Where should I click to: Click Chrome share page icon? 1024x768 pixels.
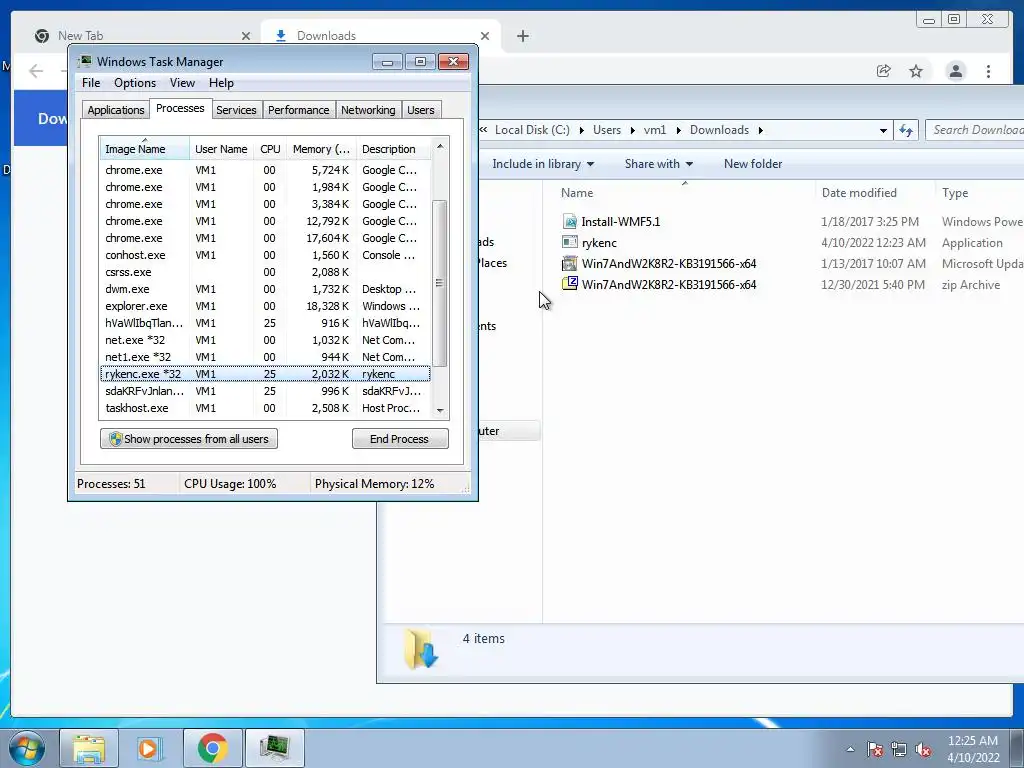(x=883, y=71)
